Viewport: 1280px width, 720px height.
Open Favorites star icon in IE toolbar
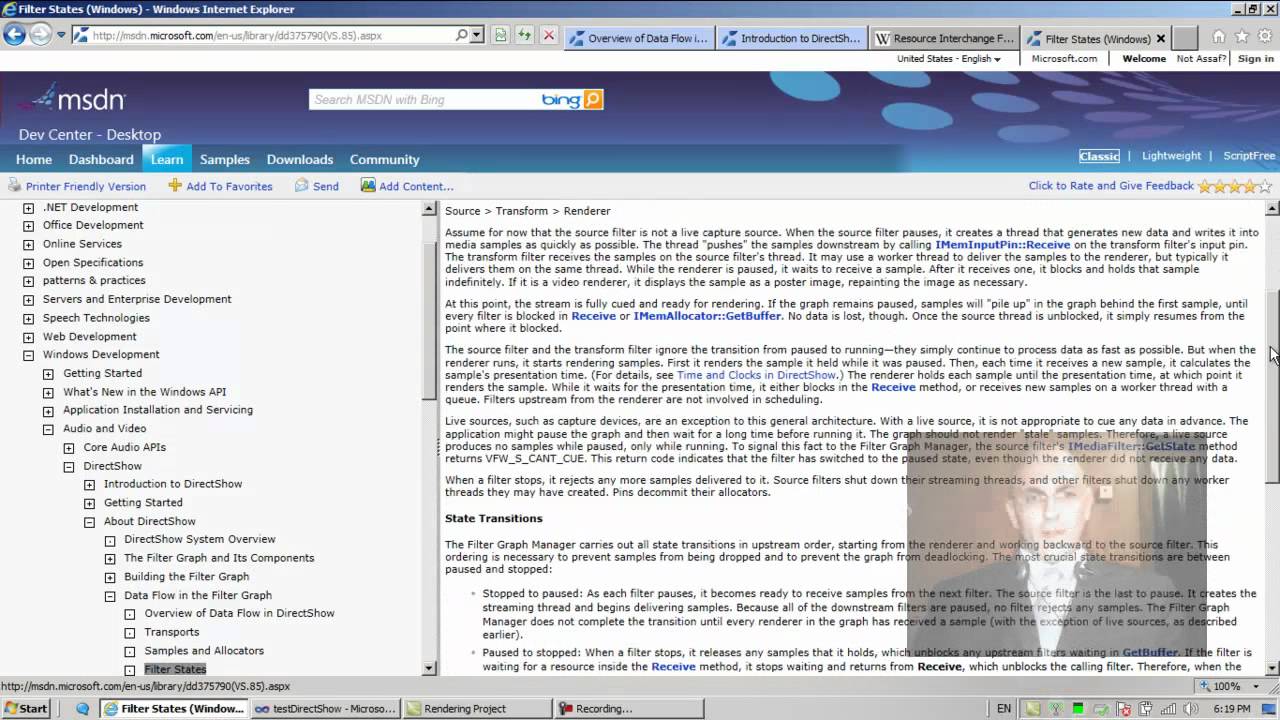click(1241, 37)
